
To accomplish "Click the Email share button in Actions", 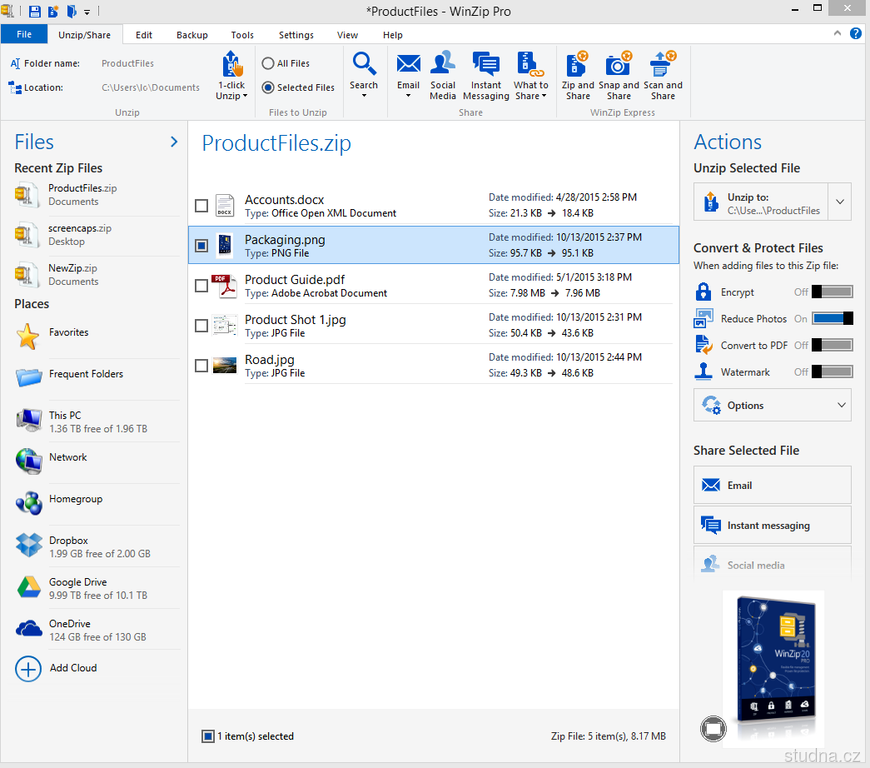I will (772, 485).
